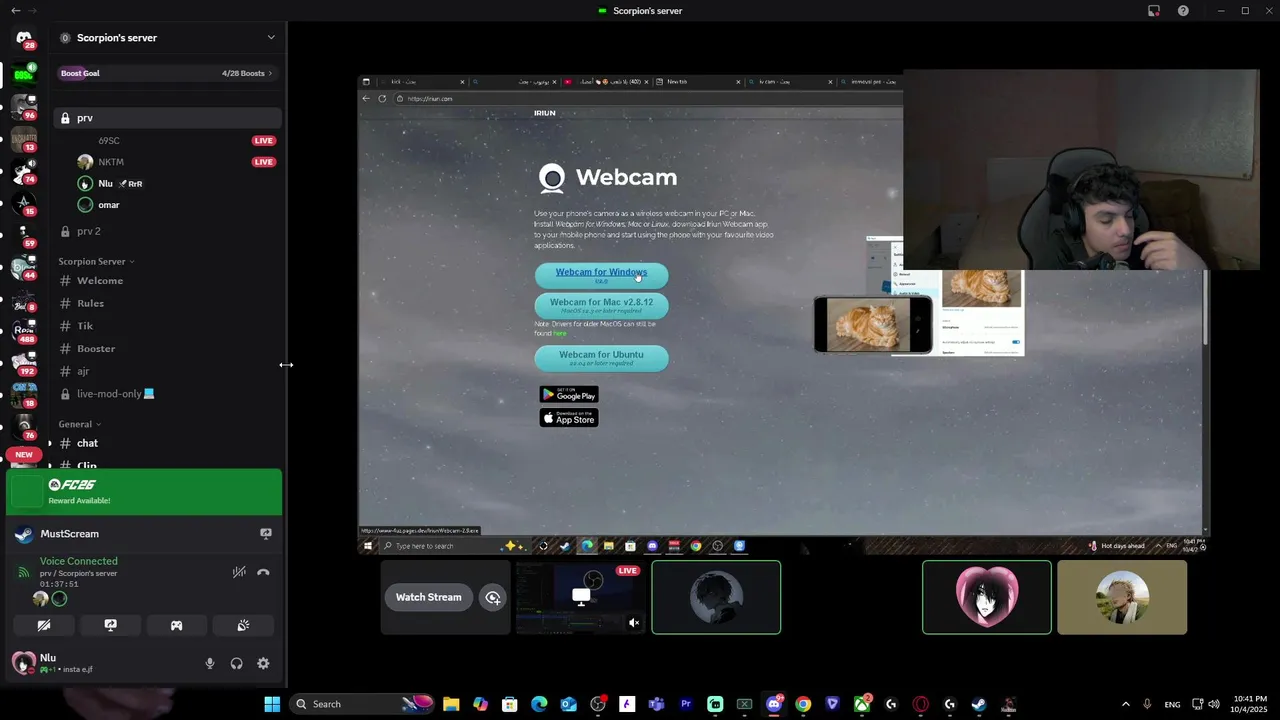Open the Welcome text channel
Image resolution: width=1280 pixels, height=720 pixels.
166,281
